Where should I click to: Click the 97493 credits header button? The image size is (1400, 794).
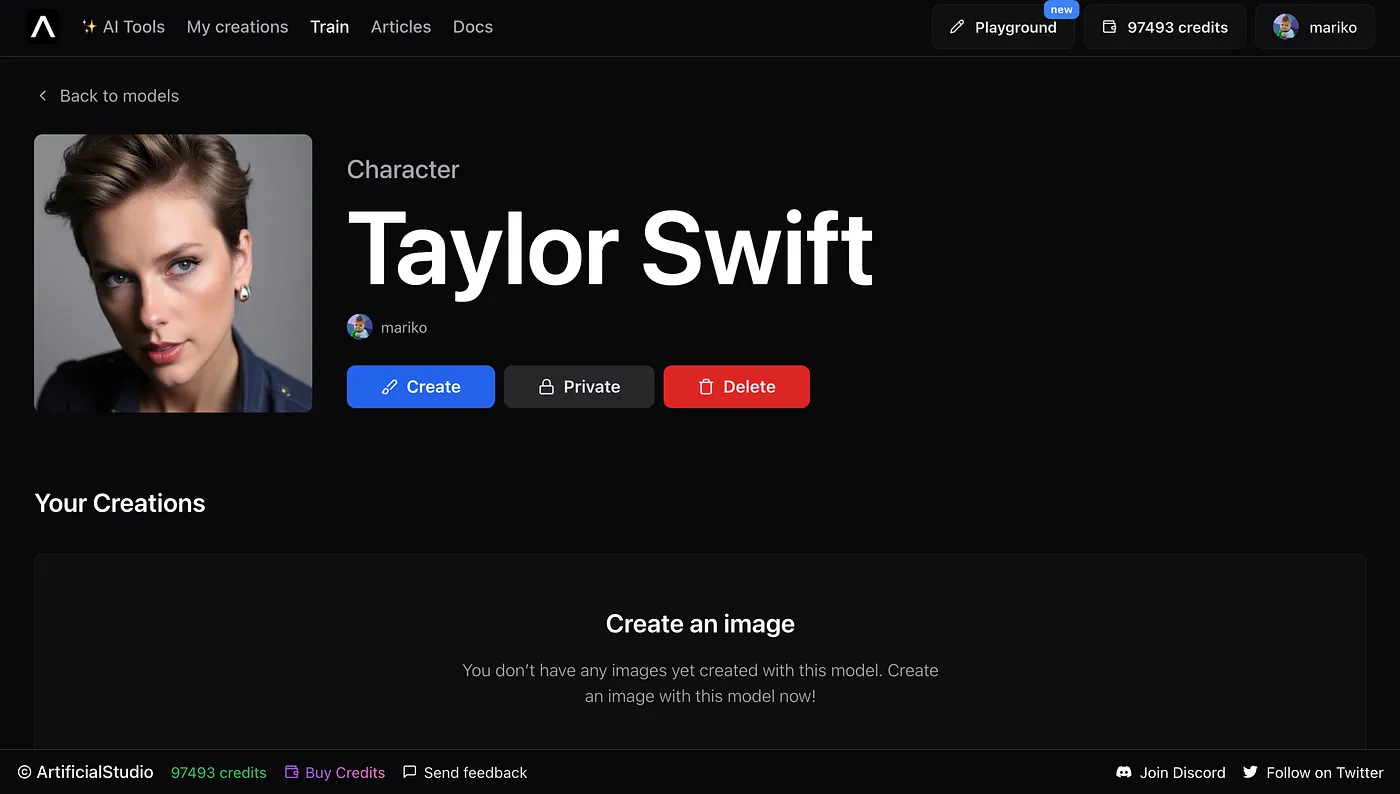coord(1165,27)
